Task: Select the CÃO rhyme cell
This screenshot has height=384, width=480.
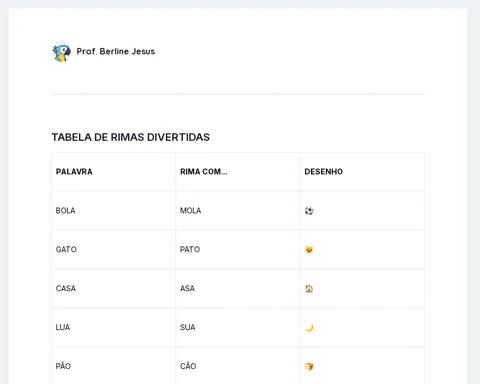Action: coord(238,366)
